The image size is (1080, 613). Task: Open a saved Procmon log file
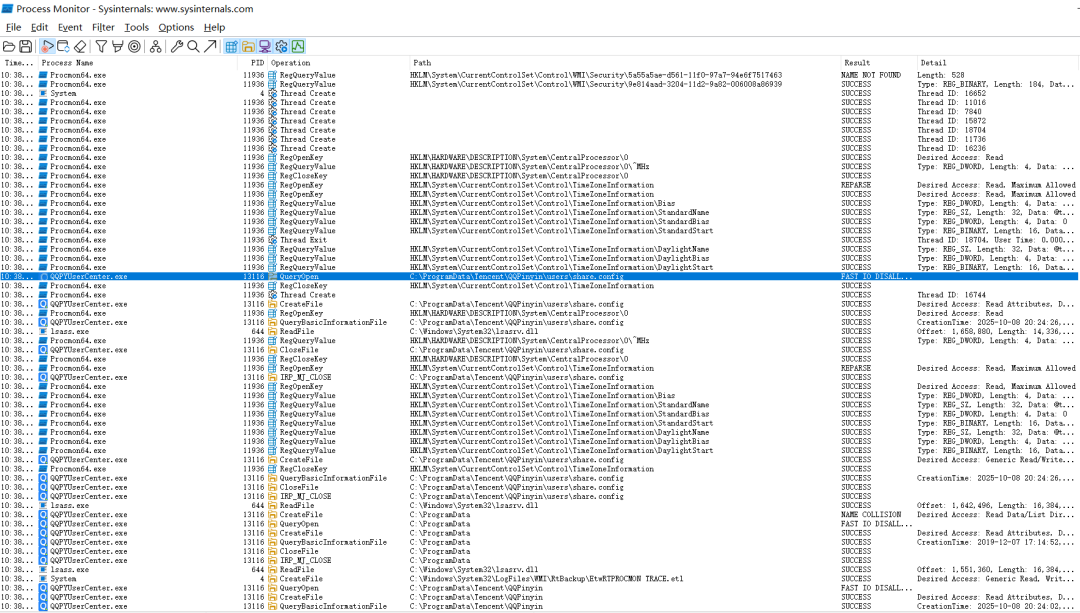click(9, 46)
